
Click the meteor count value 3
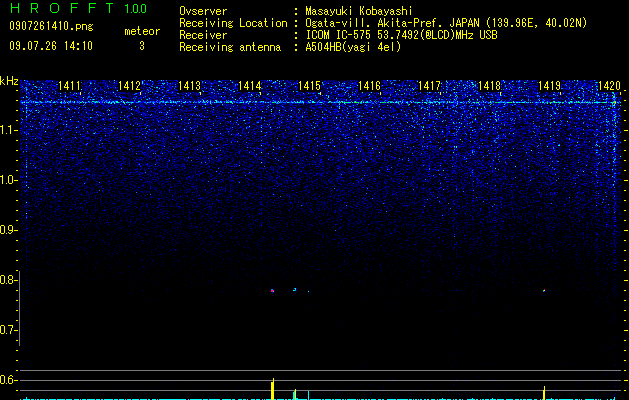coord(142,46)
